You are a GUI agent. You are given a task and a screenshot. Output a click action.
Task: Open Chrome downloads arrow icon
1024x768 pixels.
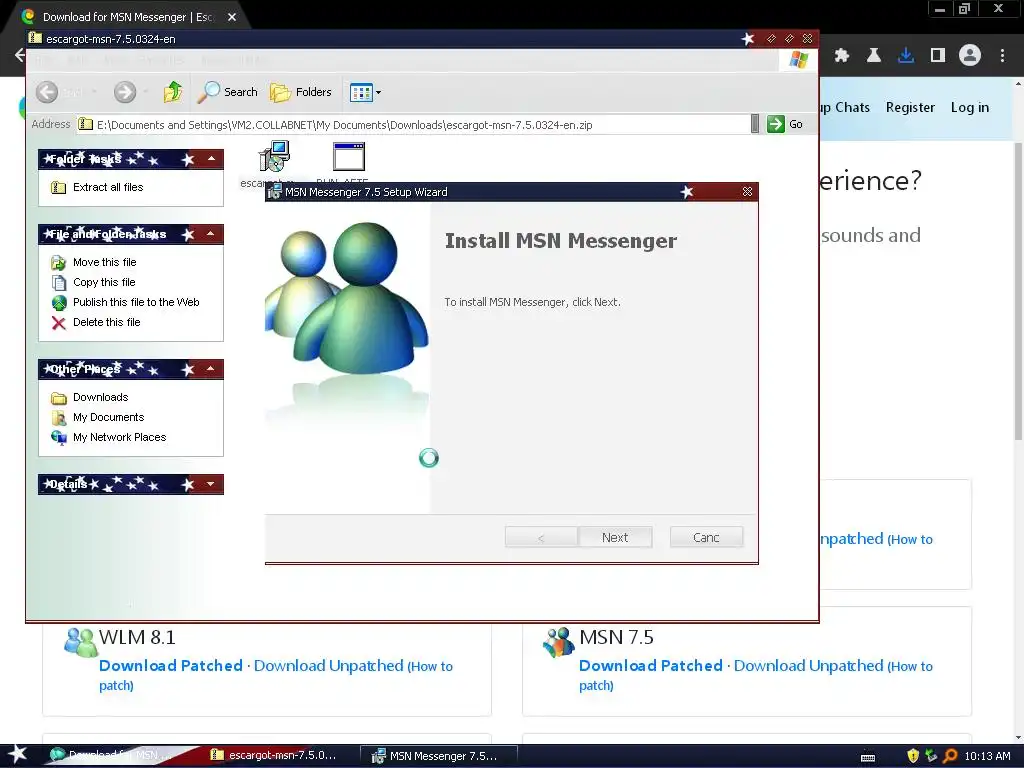(x=906, y=56)
